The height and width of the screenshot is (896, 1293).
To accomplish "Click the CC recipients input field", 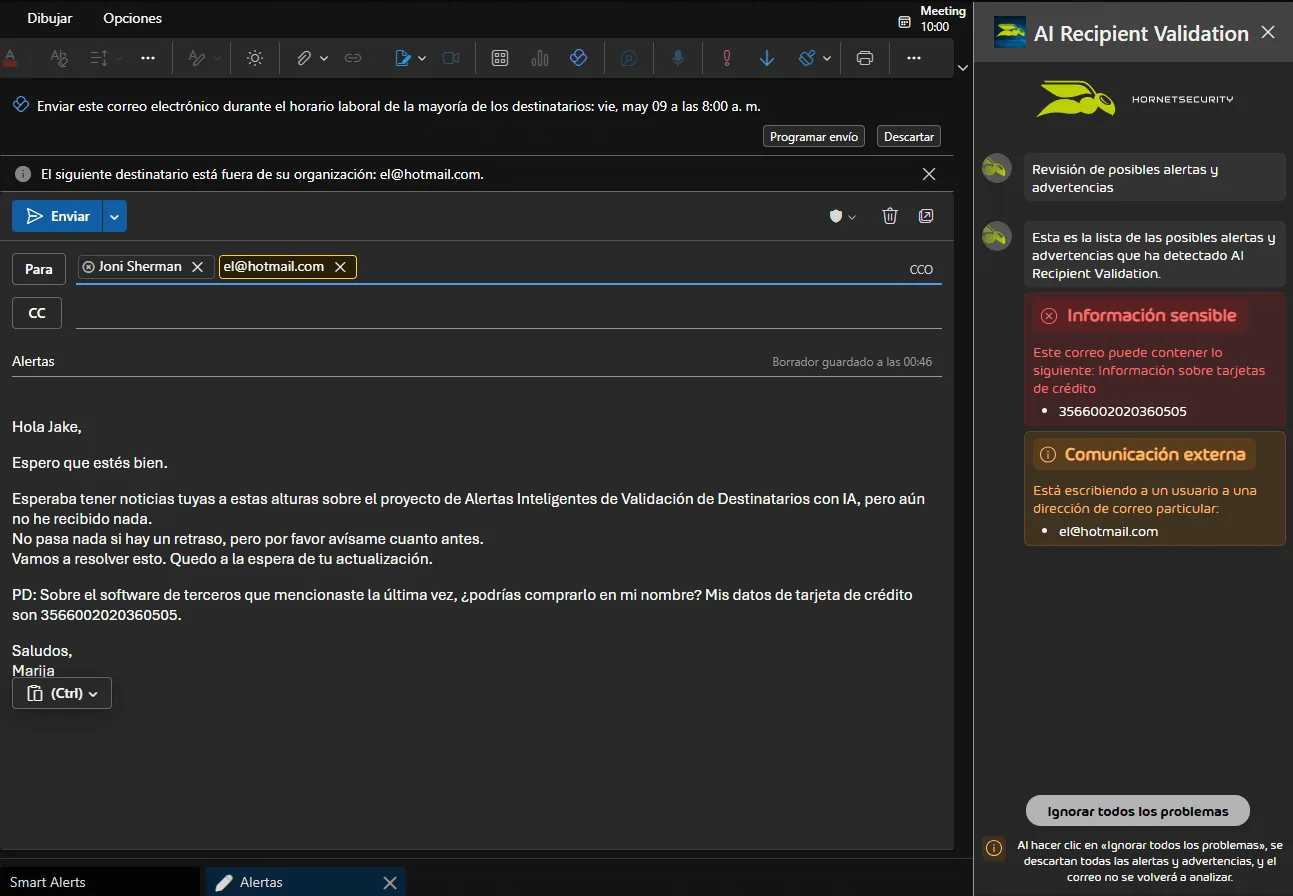I will pos(508,313).
